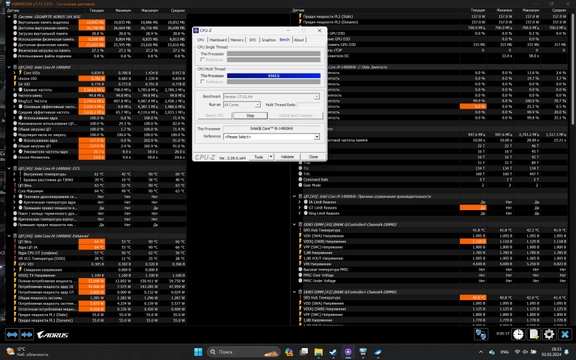Image resolution: width=576 pixels, height=360 pixels.
Task: Open the Copilot icon on the taskbar
Action: pos(289,352)
